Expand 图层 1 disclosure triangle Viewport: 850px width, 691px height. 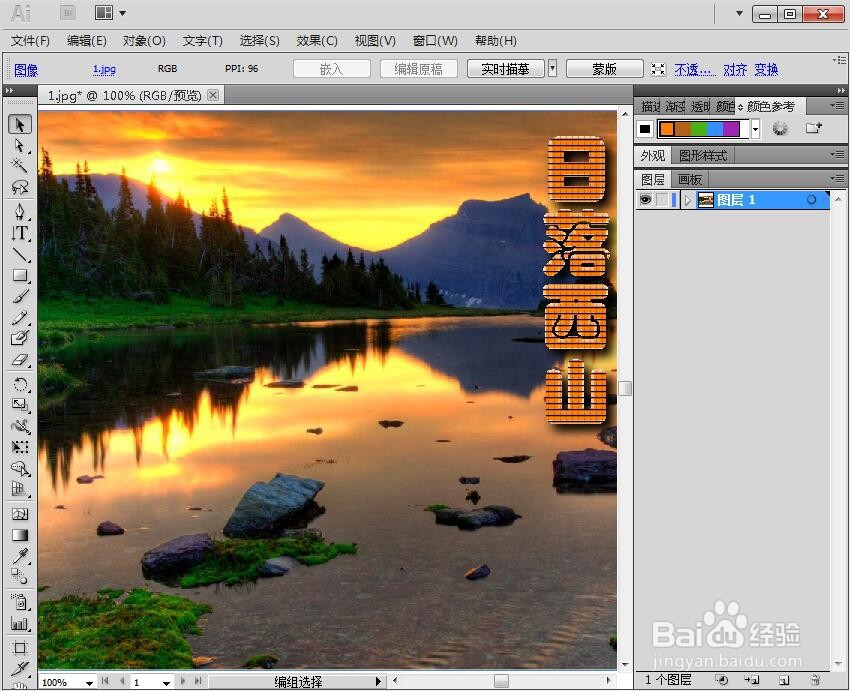687,200
